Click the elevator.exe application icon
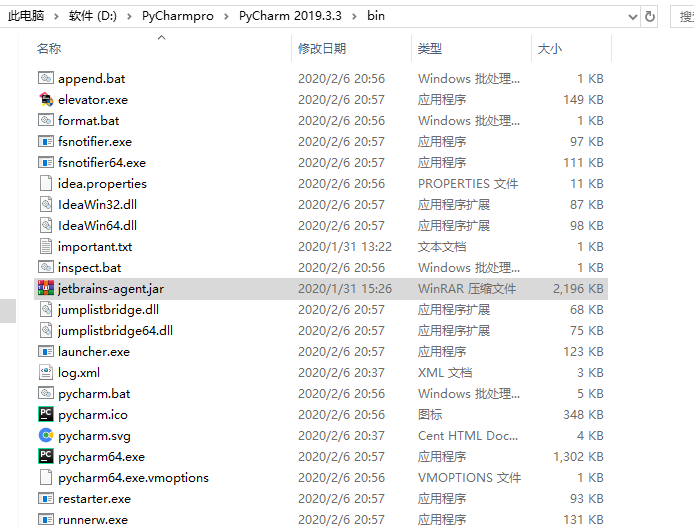The height and width of the screenshot is (528, 694). (x=46, y=99)
